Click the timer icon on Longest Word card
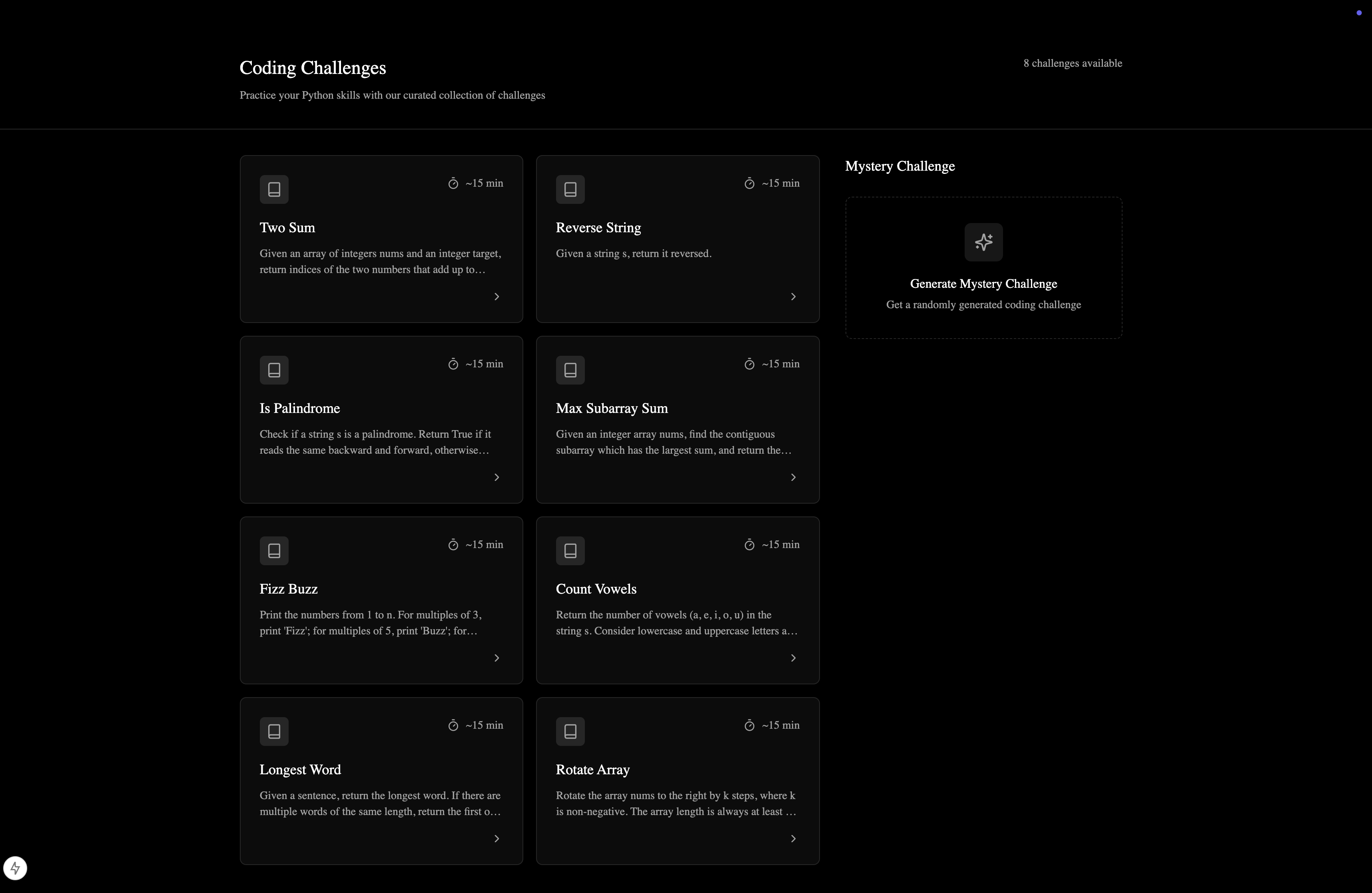Image resolution: width=1372 pixels, height=893 pixels. 453,725
